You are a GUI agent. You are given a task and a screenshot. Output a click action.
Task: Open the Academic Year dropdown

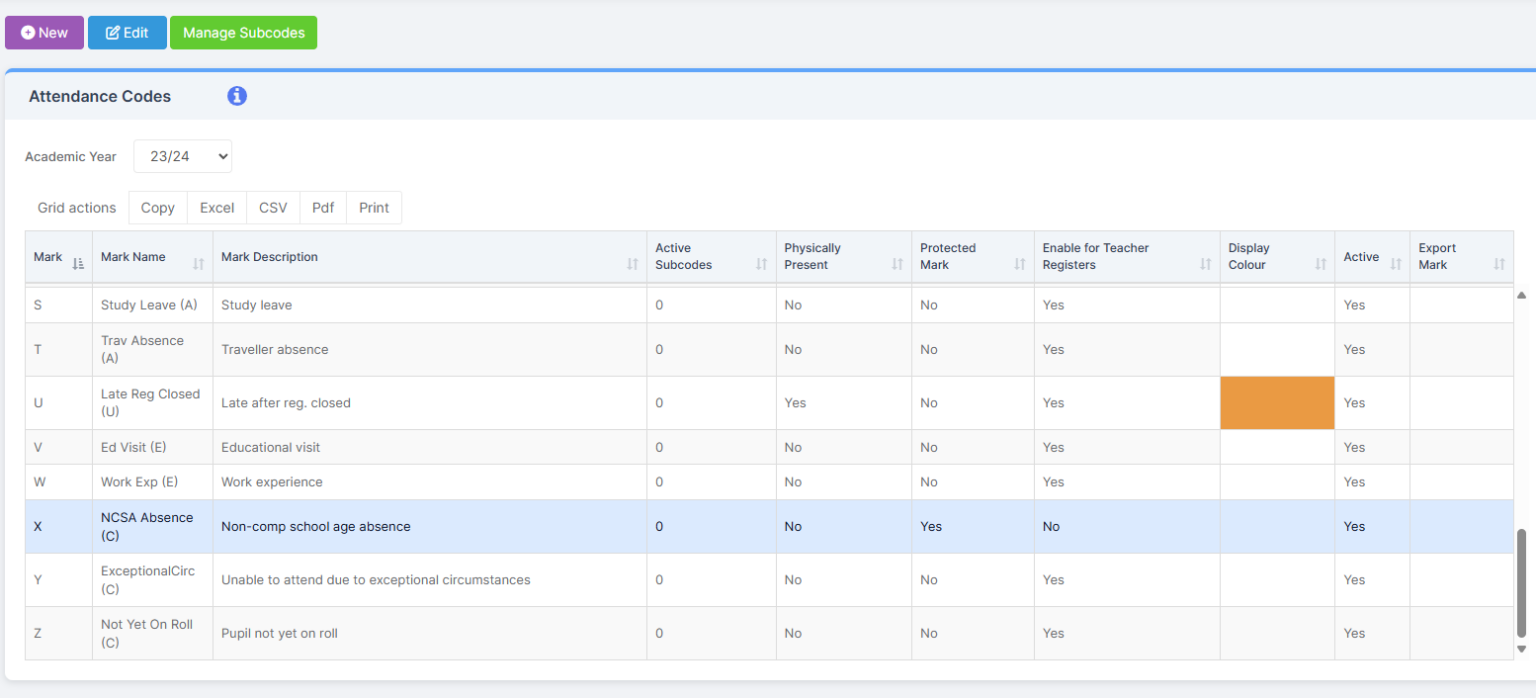(x=182, y=156)
